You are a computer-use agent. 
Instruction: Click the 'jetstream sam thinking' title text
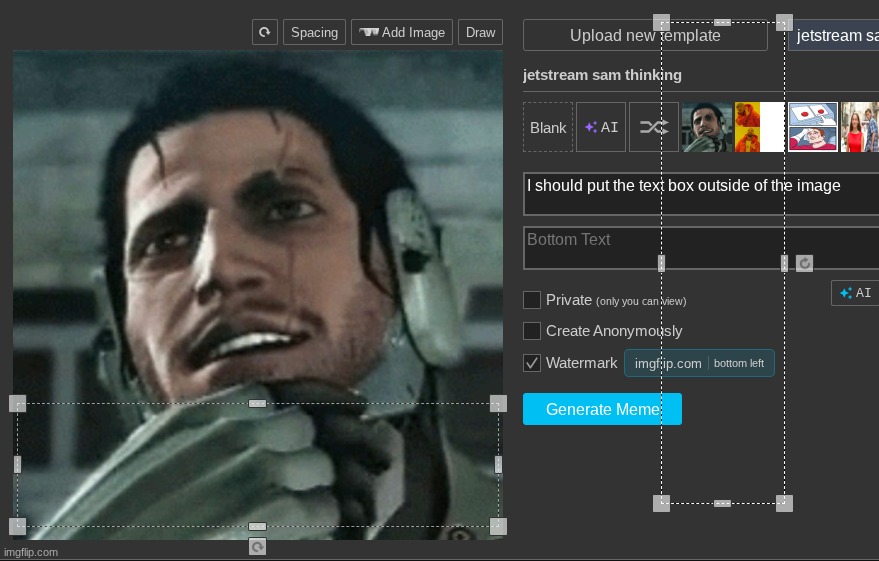coord(602,75)
